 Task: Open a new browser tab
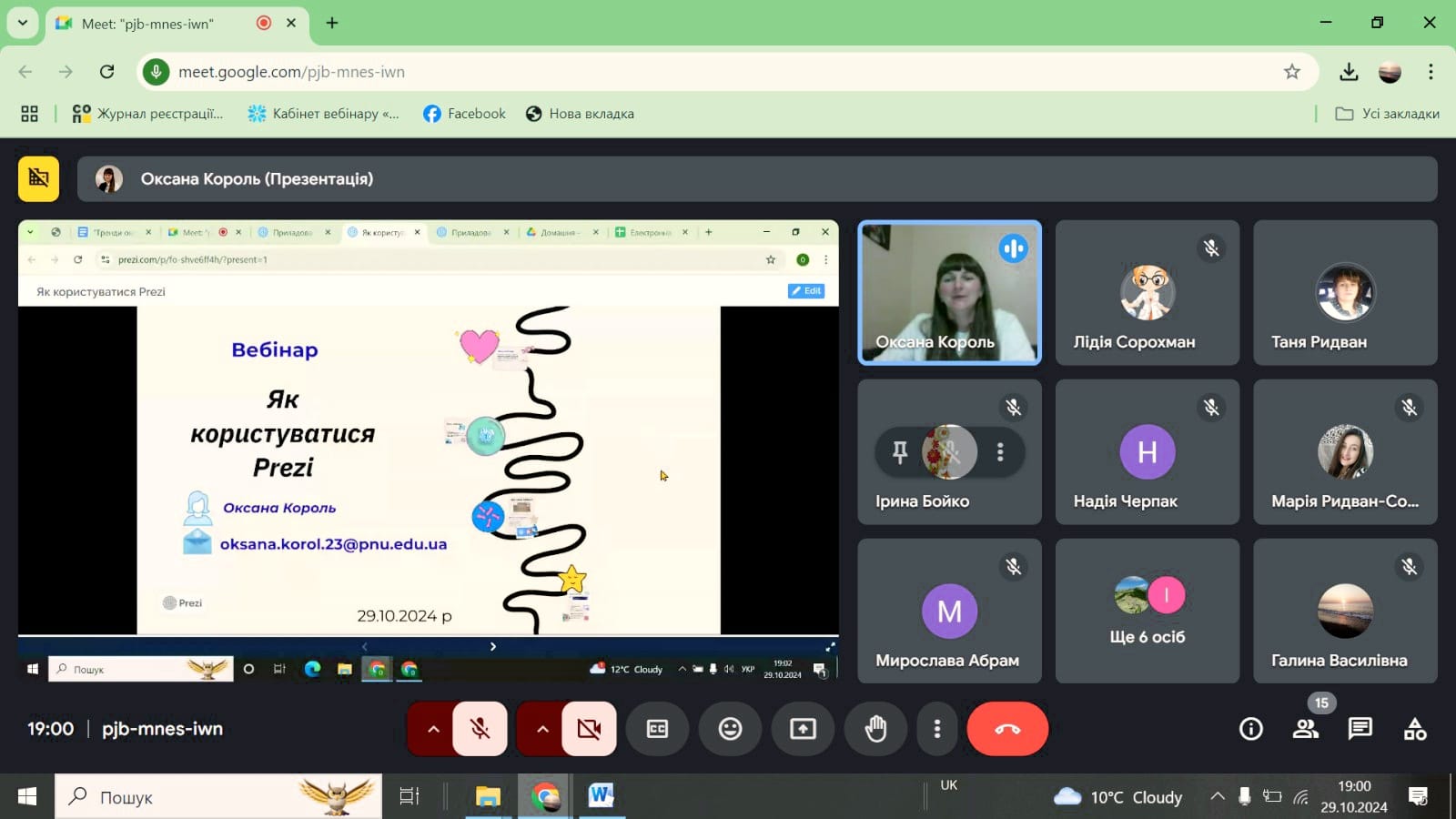coord(332,23)
